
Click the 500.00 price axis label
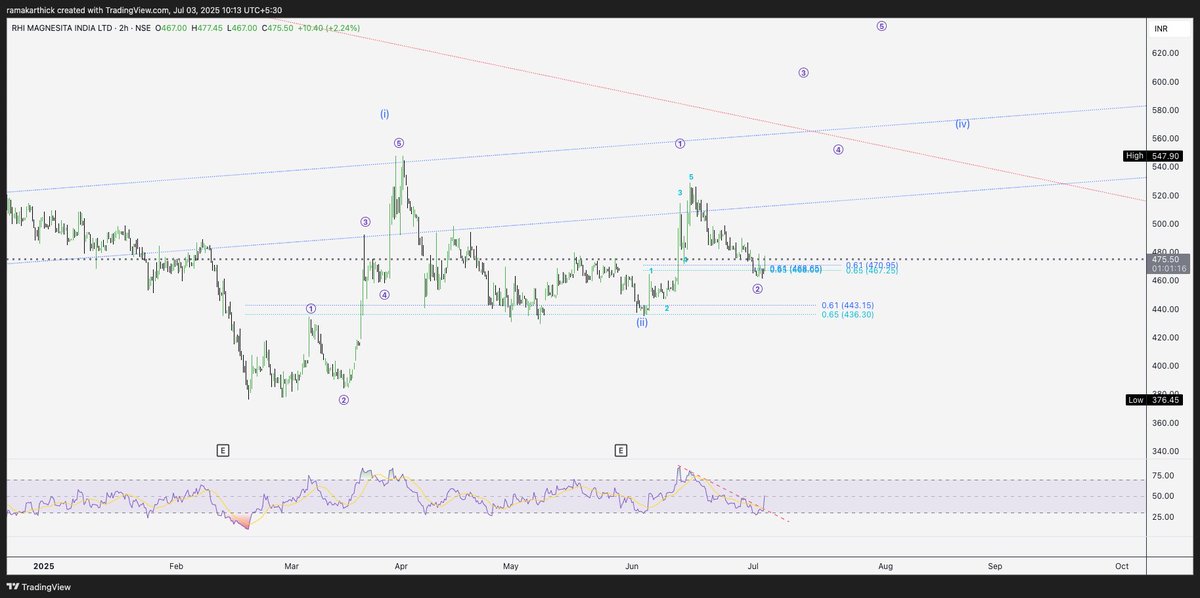tap(1166, 224)
